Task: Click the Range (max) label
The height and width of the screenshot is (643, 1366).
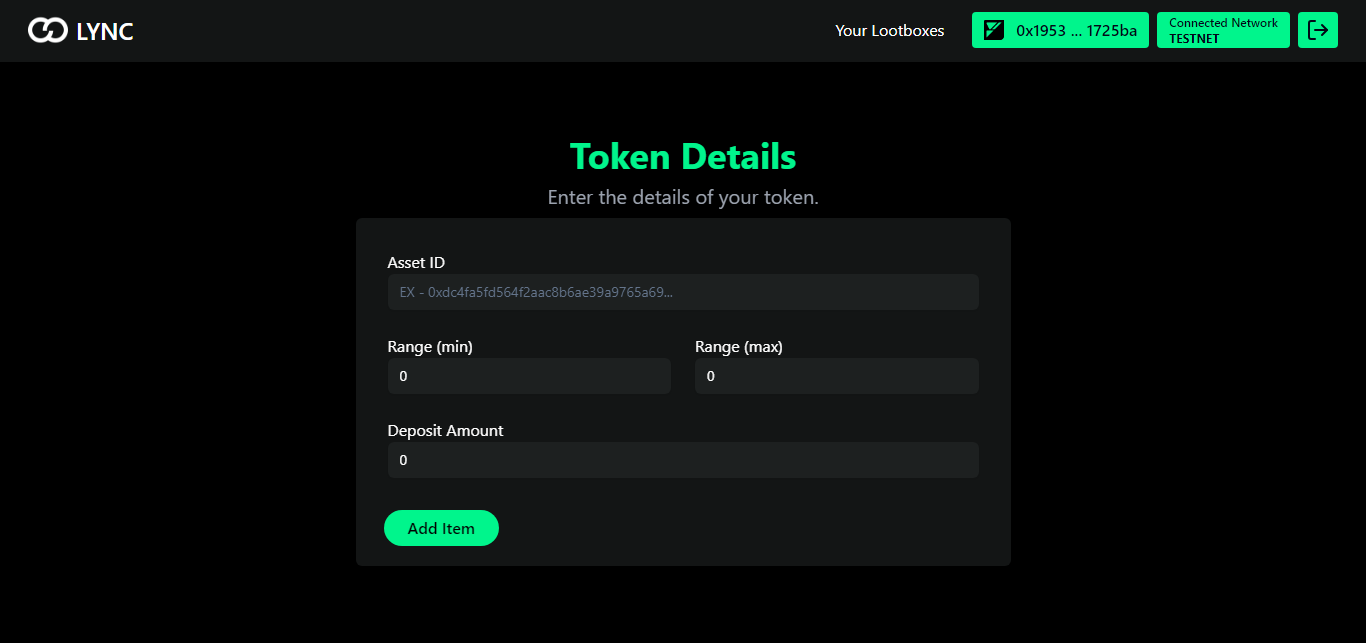Action: click(739, 346)
